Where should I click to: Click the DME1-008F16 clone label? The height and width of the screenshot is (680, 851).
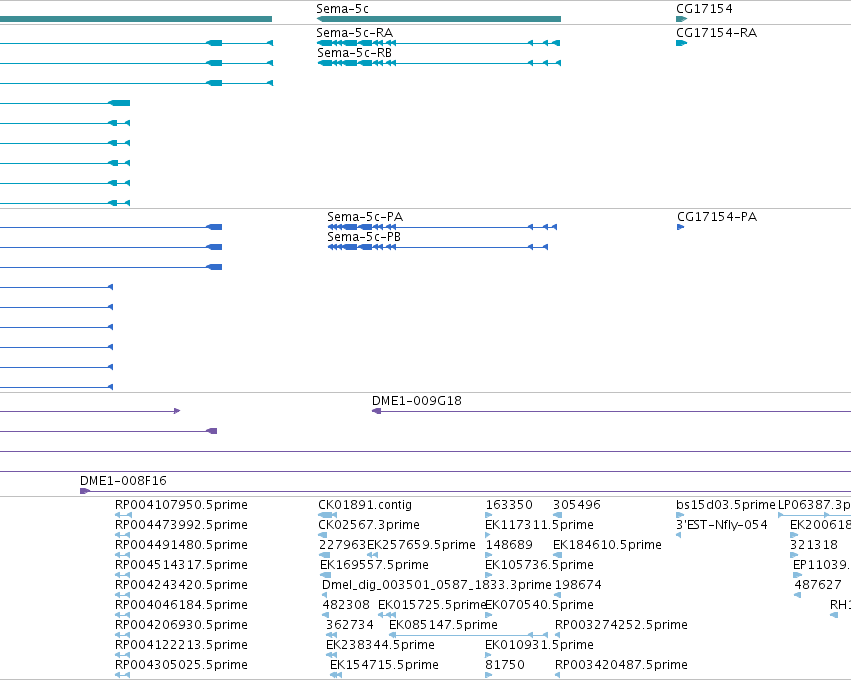click(123, 480)
